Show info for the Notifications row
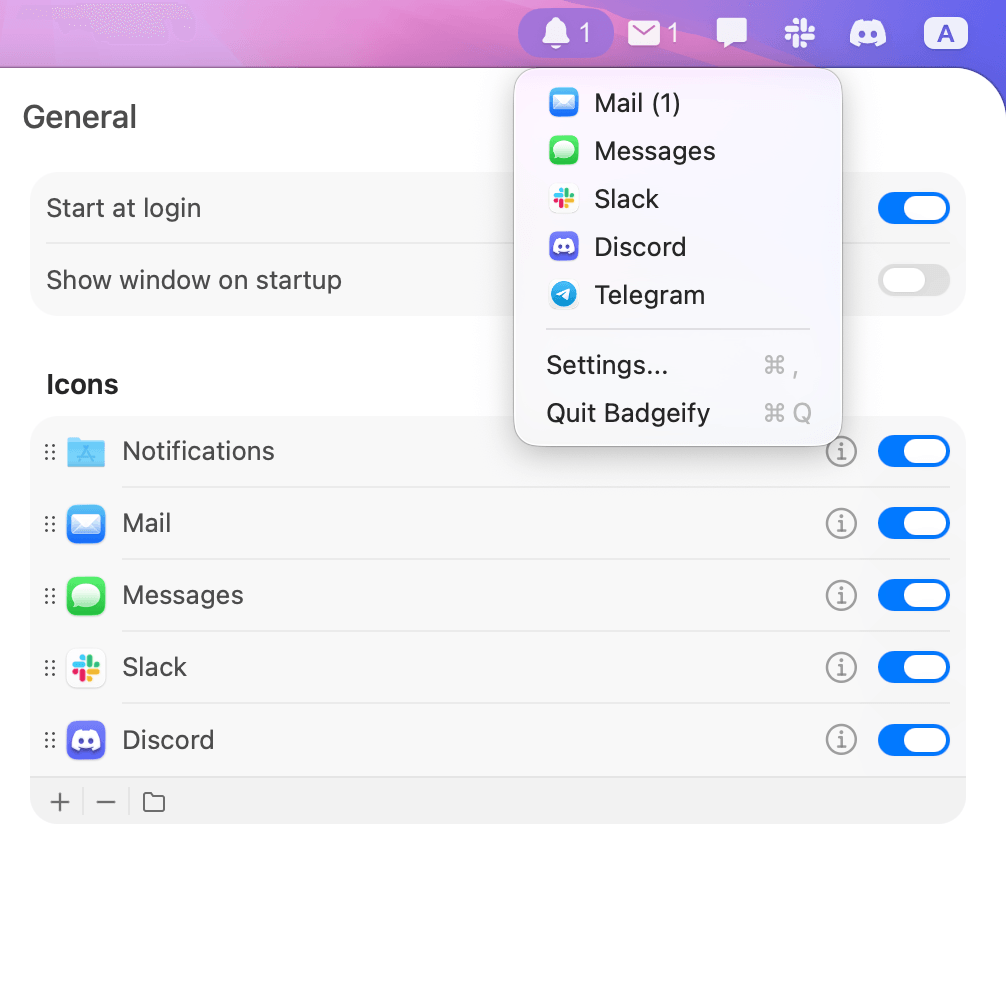Viewport: 1006px width, 1006px height. pyautogui.click(x=841, y=451)
